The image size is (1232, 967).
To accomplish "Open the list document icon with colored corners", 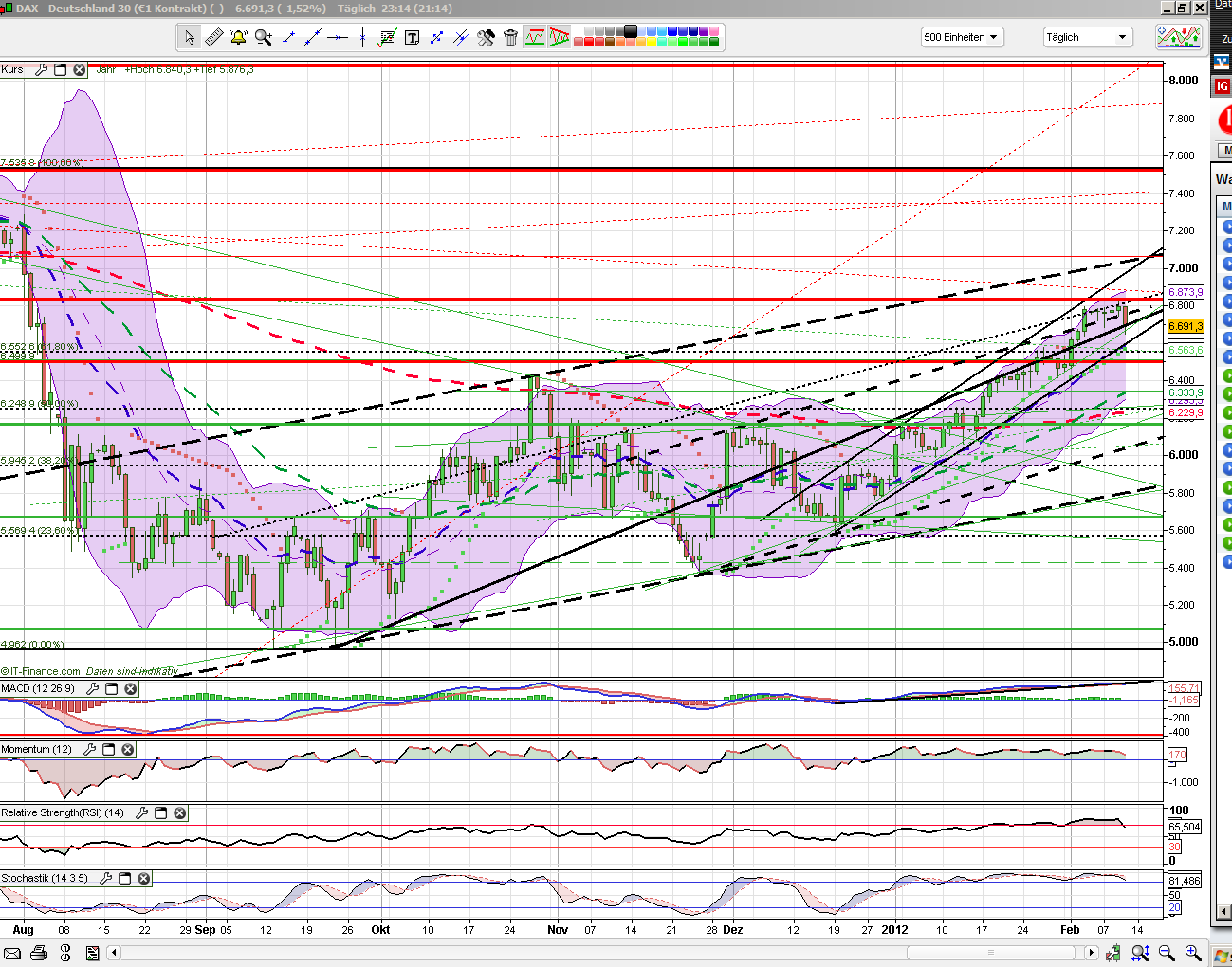I will [x=92, y=953].
